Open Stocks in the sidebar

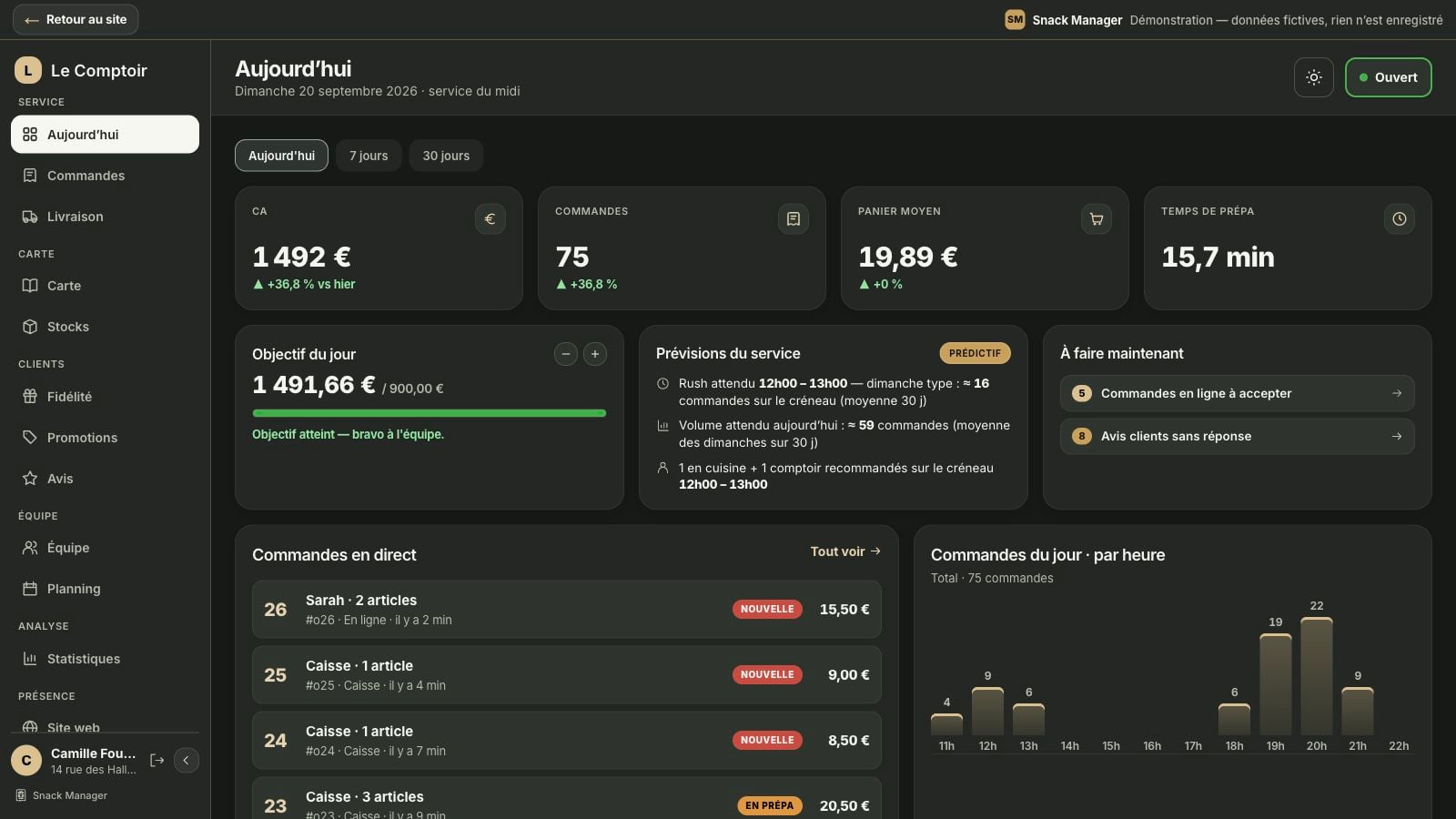tap(105, 327)
